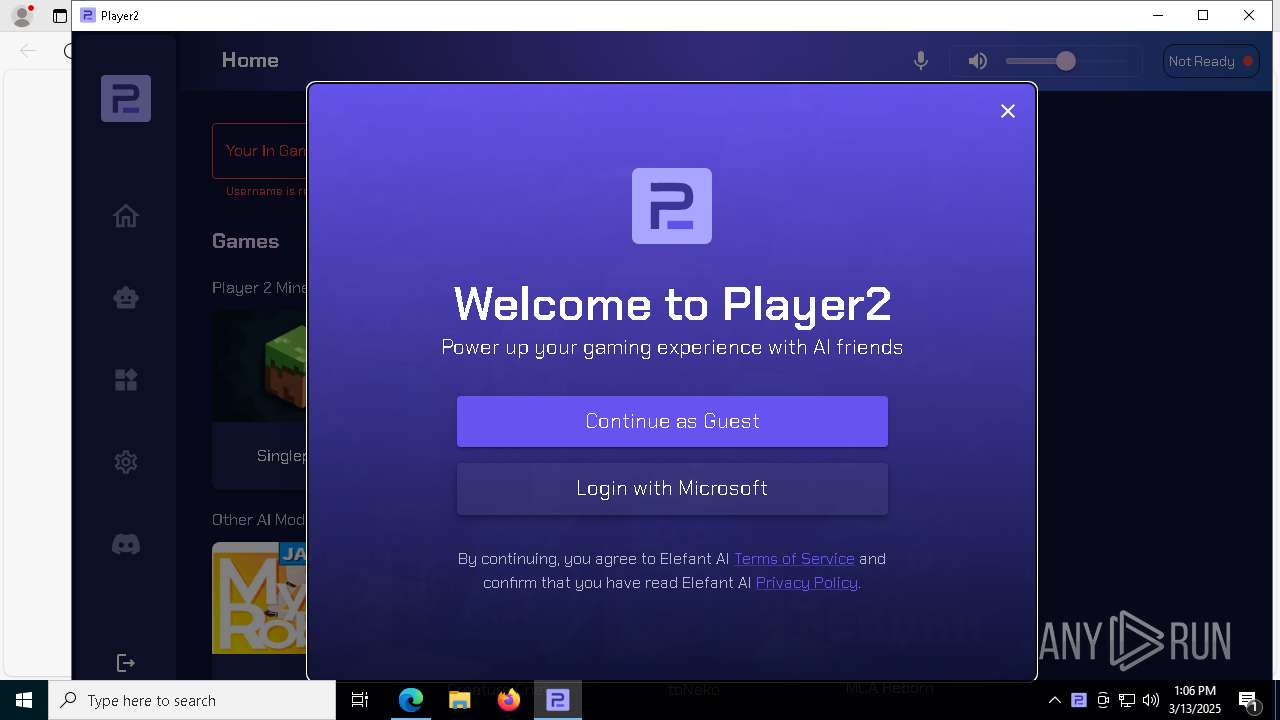Open Settings gear in sidebar

click(126, 462)
